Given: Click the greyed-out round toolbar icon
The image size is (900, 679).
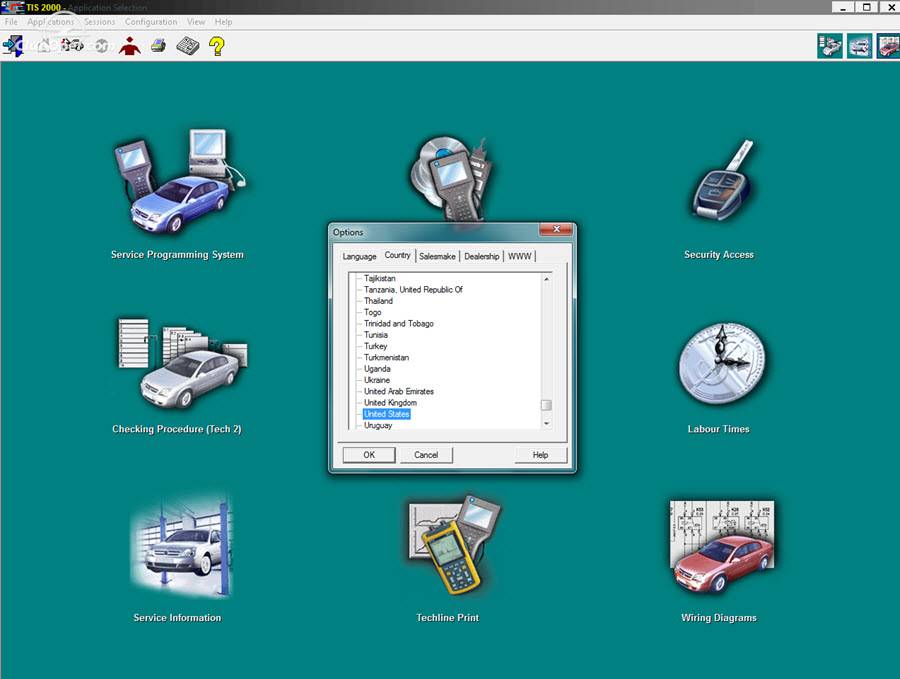Looking at the screenshot, I should pos(102,45).
